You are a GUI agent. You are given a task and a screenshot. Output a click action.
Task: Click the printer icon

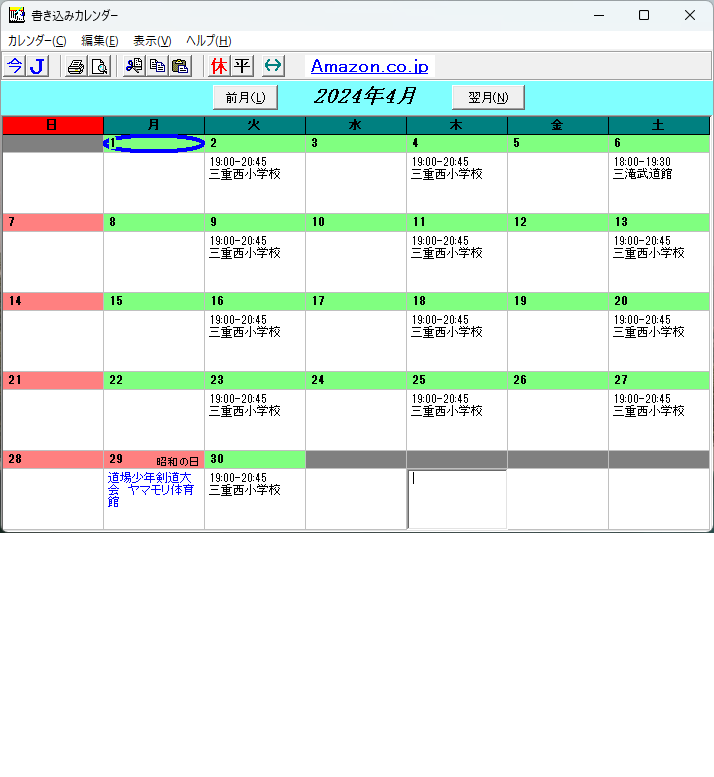[x=76, y=66]
